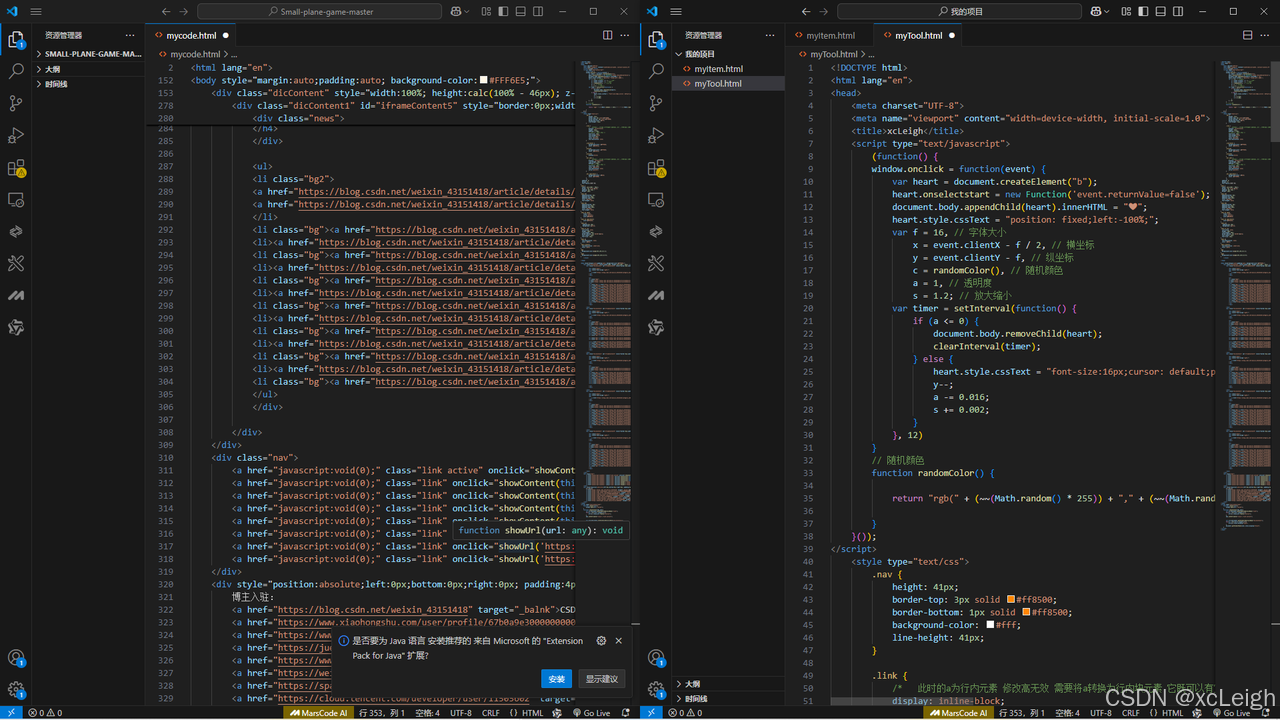Open Run and Debug in the left window
This screenshot has height=720, width=1280.
click(16, 136)
